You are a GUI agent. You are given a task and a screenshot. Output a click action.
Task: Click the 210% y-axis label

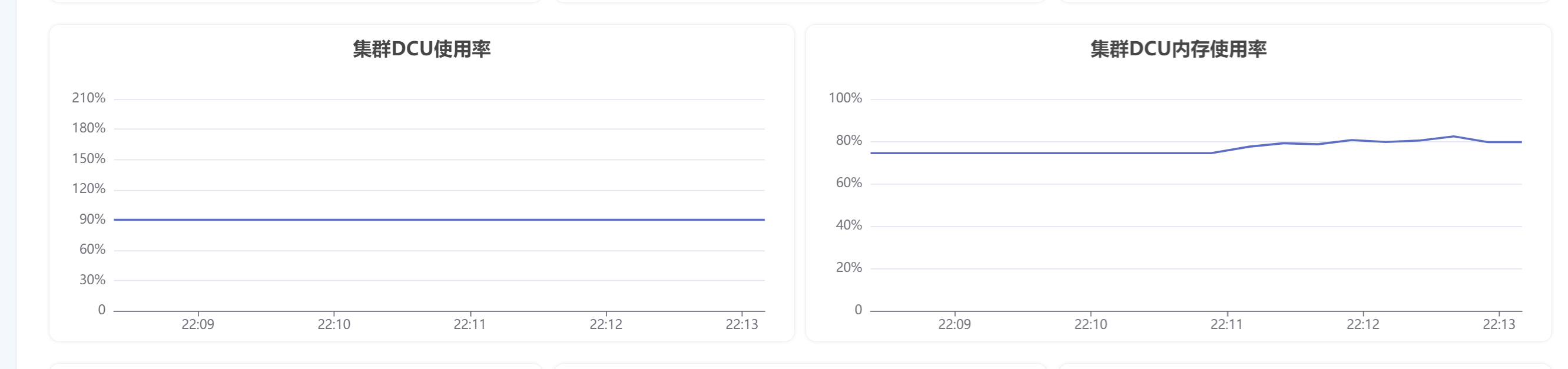click(89, 98)
